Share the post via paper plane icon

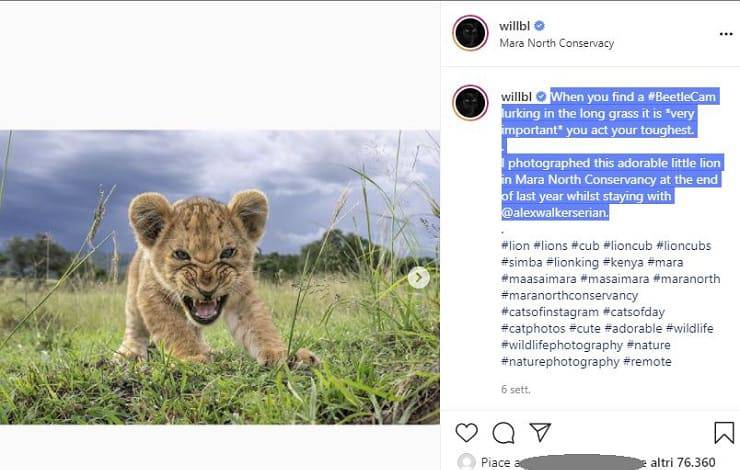[540, 433]
